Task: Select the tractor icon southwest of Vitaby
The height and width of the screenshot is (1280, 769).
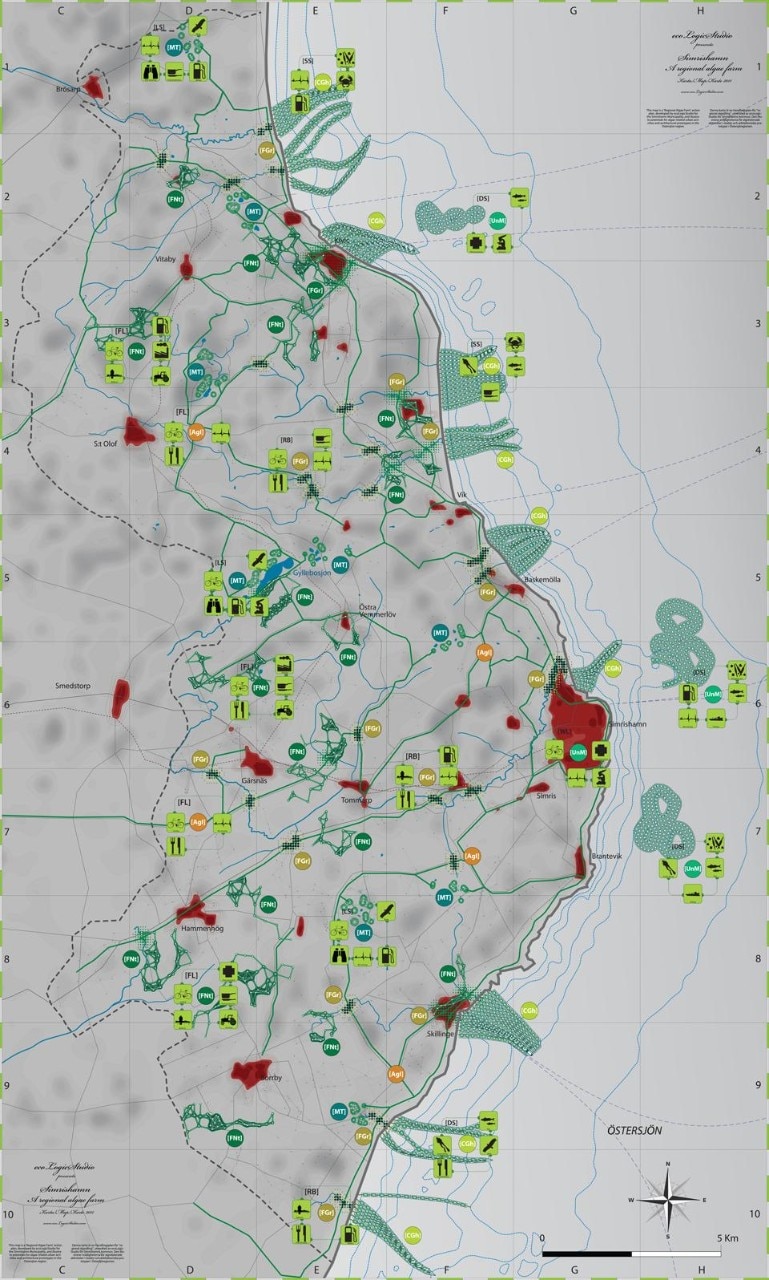Action: coord(160,374)
